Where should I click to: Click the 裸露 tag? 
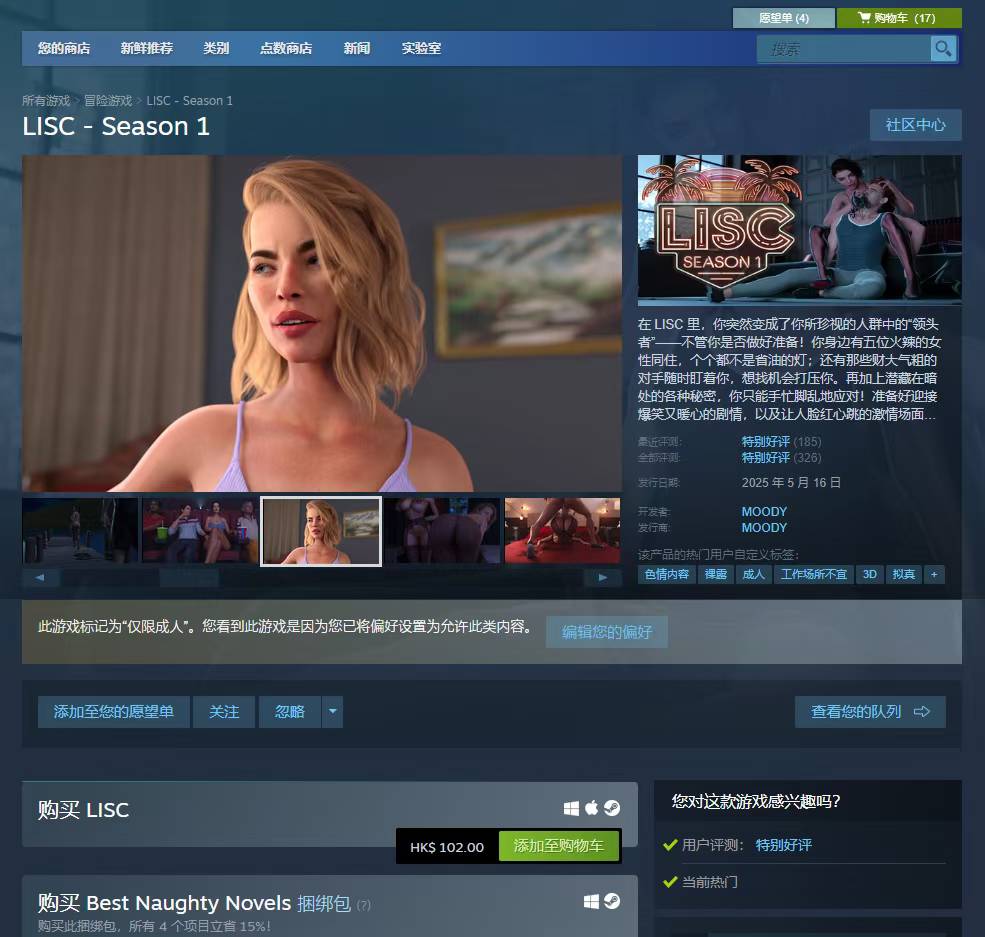(x=716, y=575)
